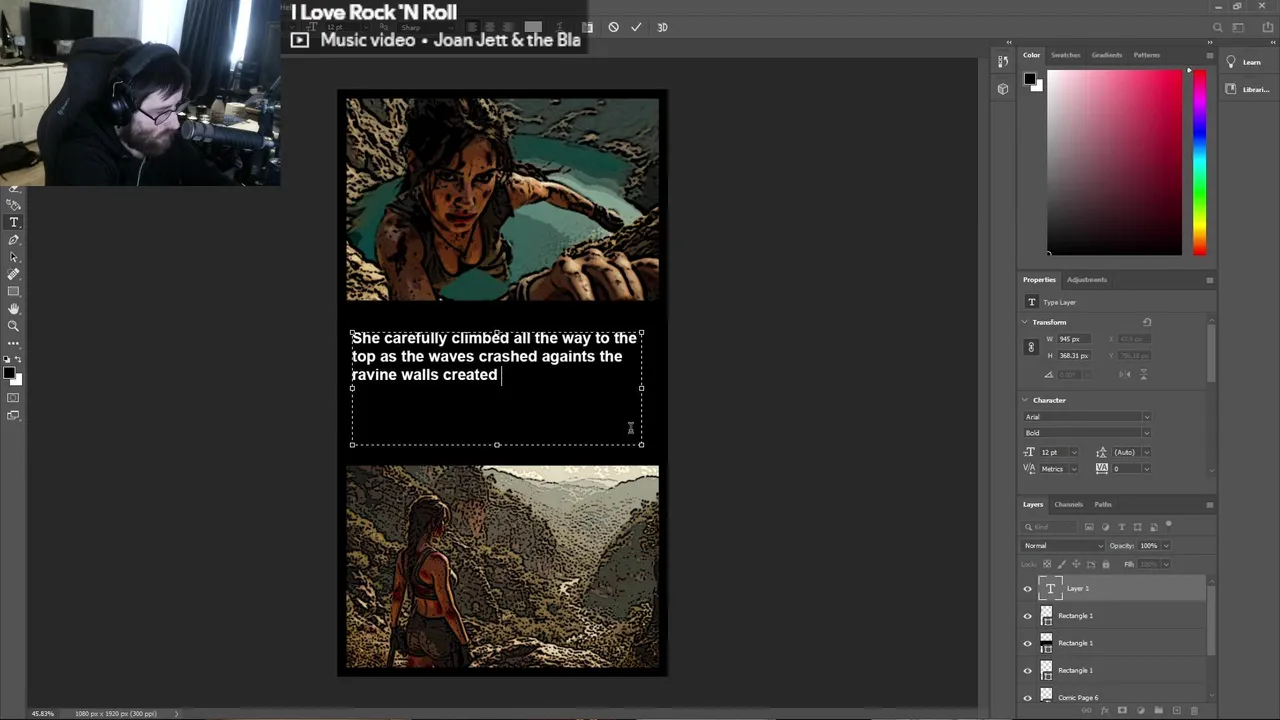This screenshot has width=1280, height=720.
Task: Change the screen mode icon
Action: click(x=13, y=415)
